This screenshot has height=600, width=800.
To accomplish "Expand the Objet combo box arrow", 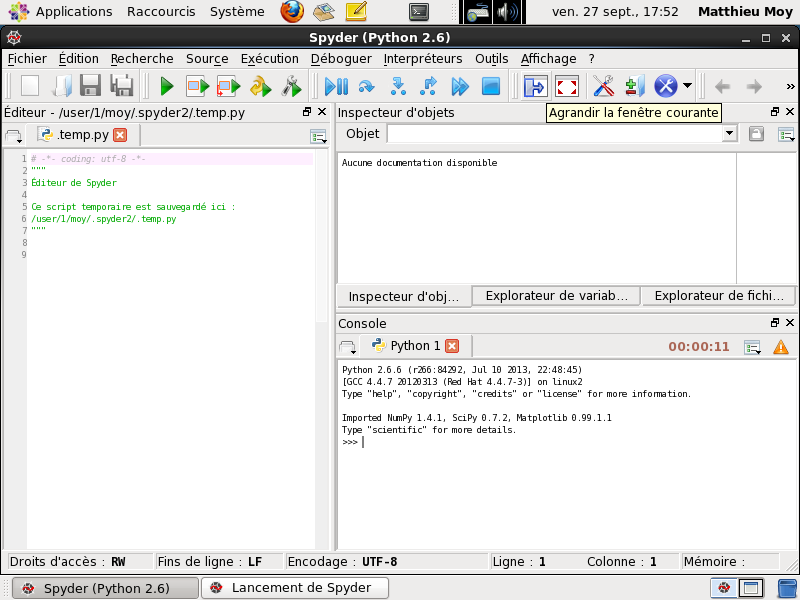I will pos(730,134).
